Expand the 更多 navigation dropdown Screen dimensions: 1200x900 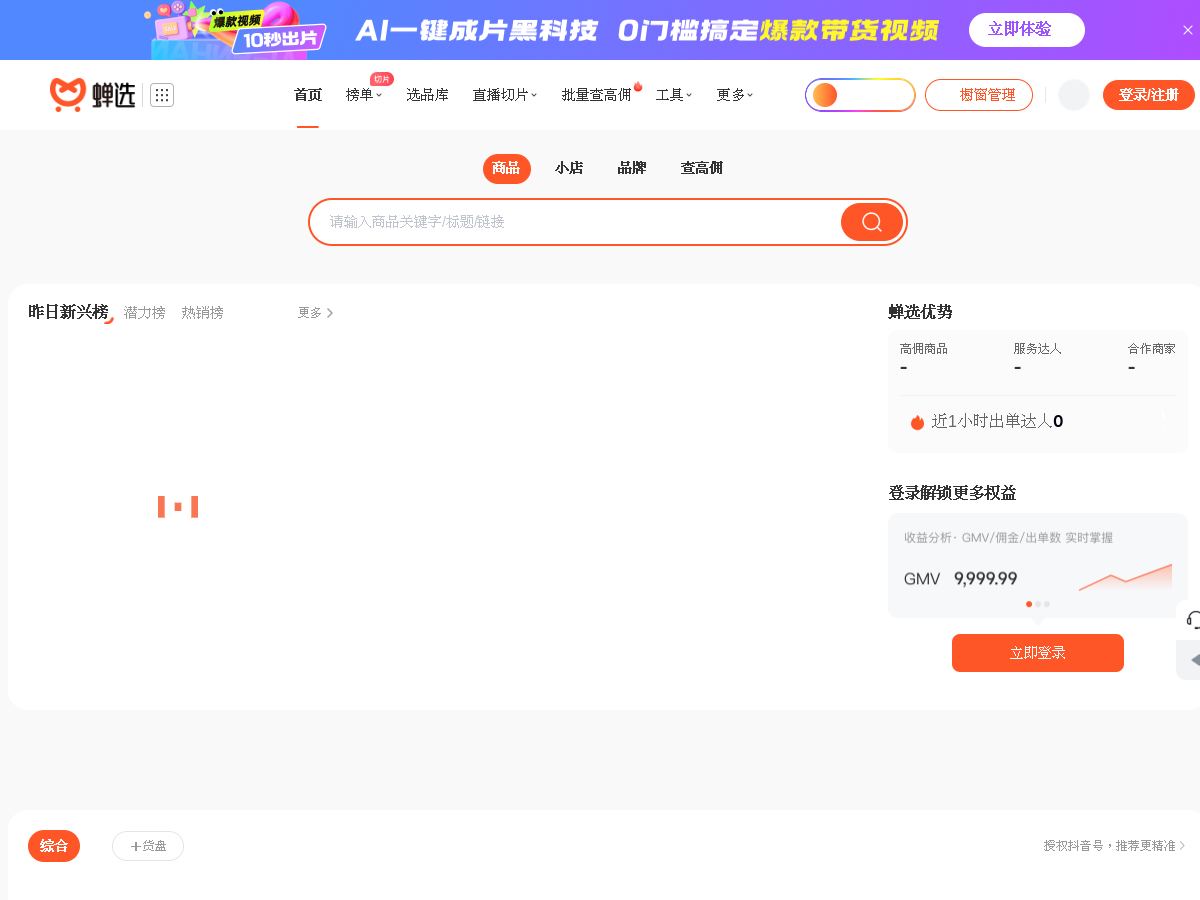735,95
